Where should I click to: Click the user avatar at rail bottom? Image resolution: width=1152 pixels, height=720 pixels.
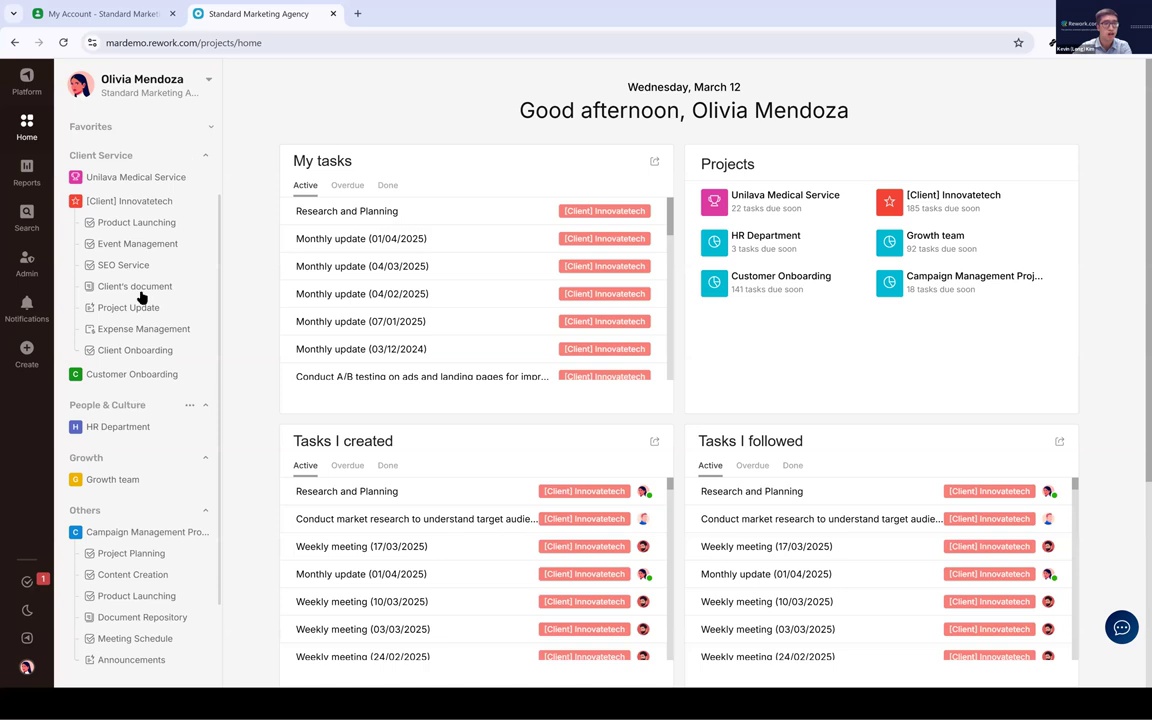pos(27,667)
